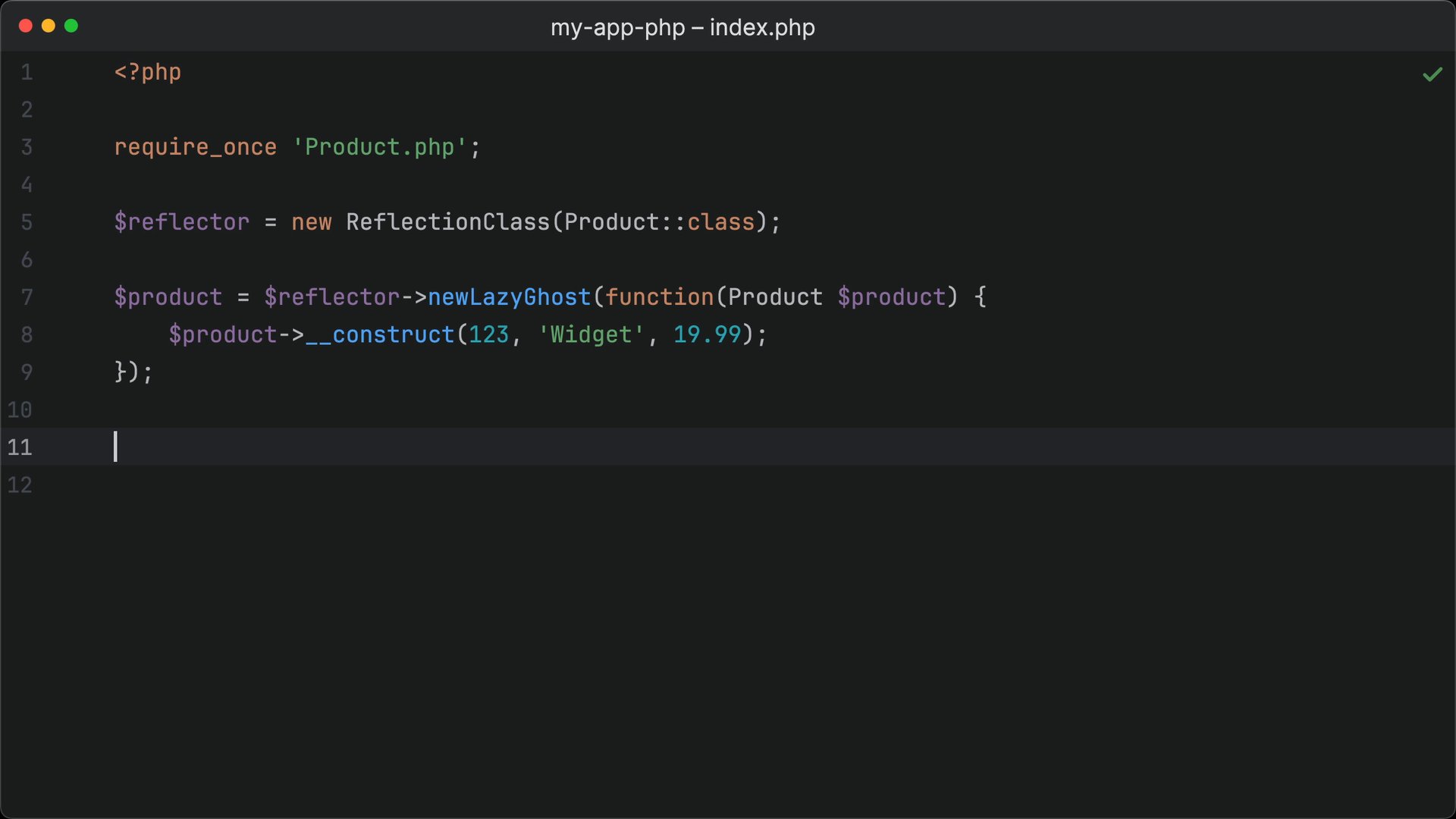Viewport: 1456px width, 819px height.
Task: Click the $reflector variable on line 5
Action: 182,222
